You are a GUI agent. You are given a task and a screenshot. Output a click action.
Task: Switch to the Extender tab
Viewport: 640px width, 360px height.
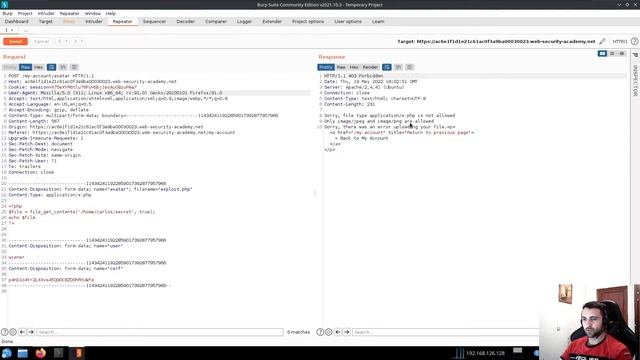point(272,21)
